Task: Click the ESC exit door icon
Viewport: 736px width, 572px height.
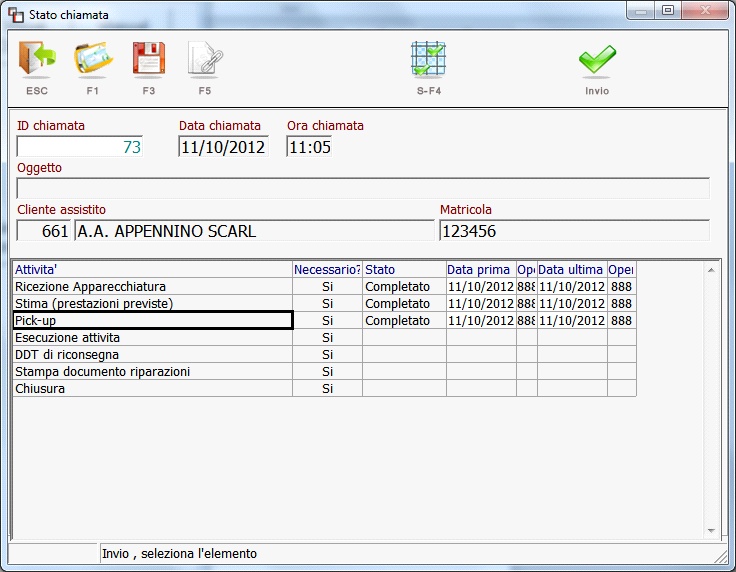Action: point(37,59)
